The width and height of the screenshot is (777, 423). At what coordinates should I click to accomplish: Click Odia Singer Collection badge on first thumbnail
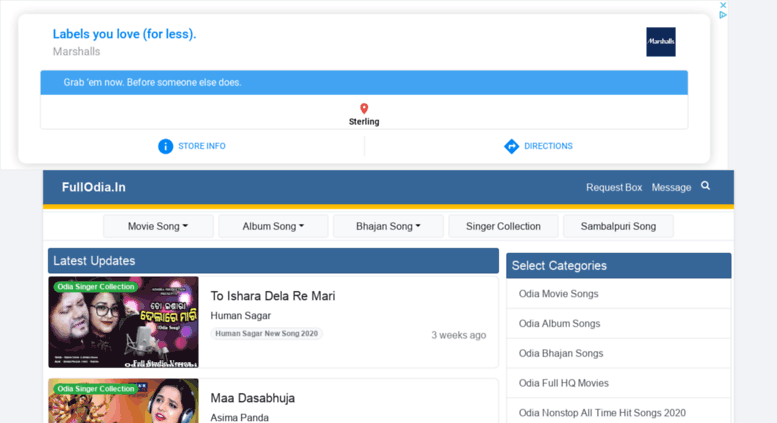tap(96, 287)
